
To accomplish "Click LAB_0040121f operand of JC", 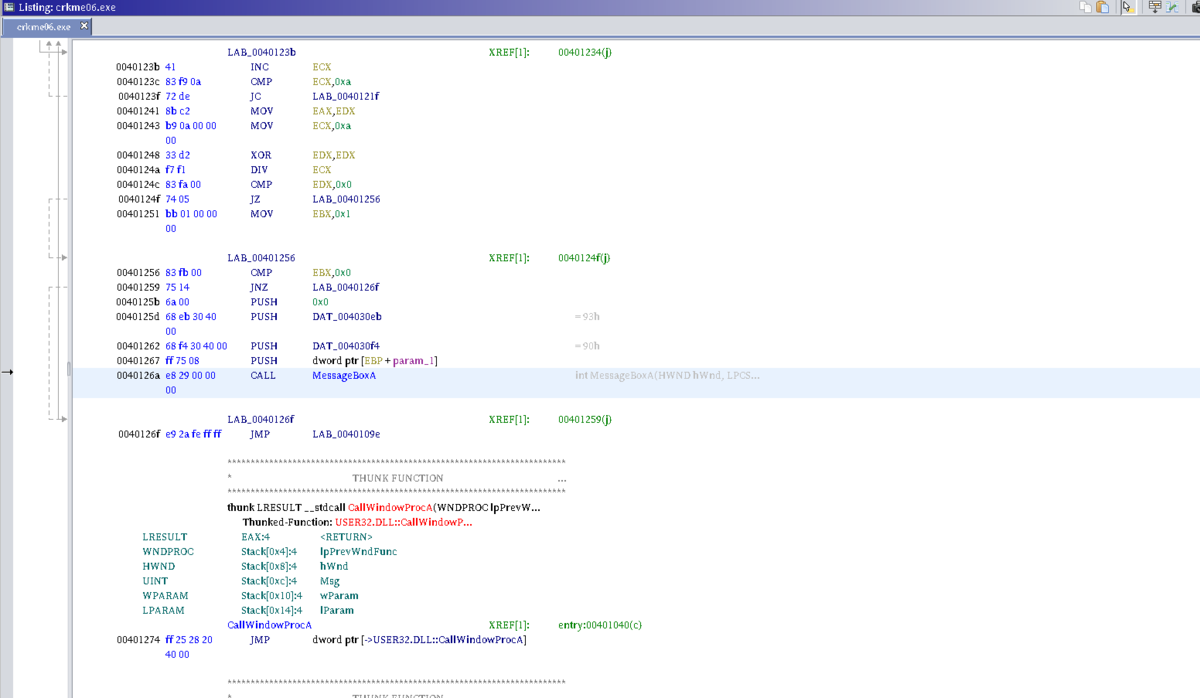I will coord(345,96).
